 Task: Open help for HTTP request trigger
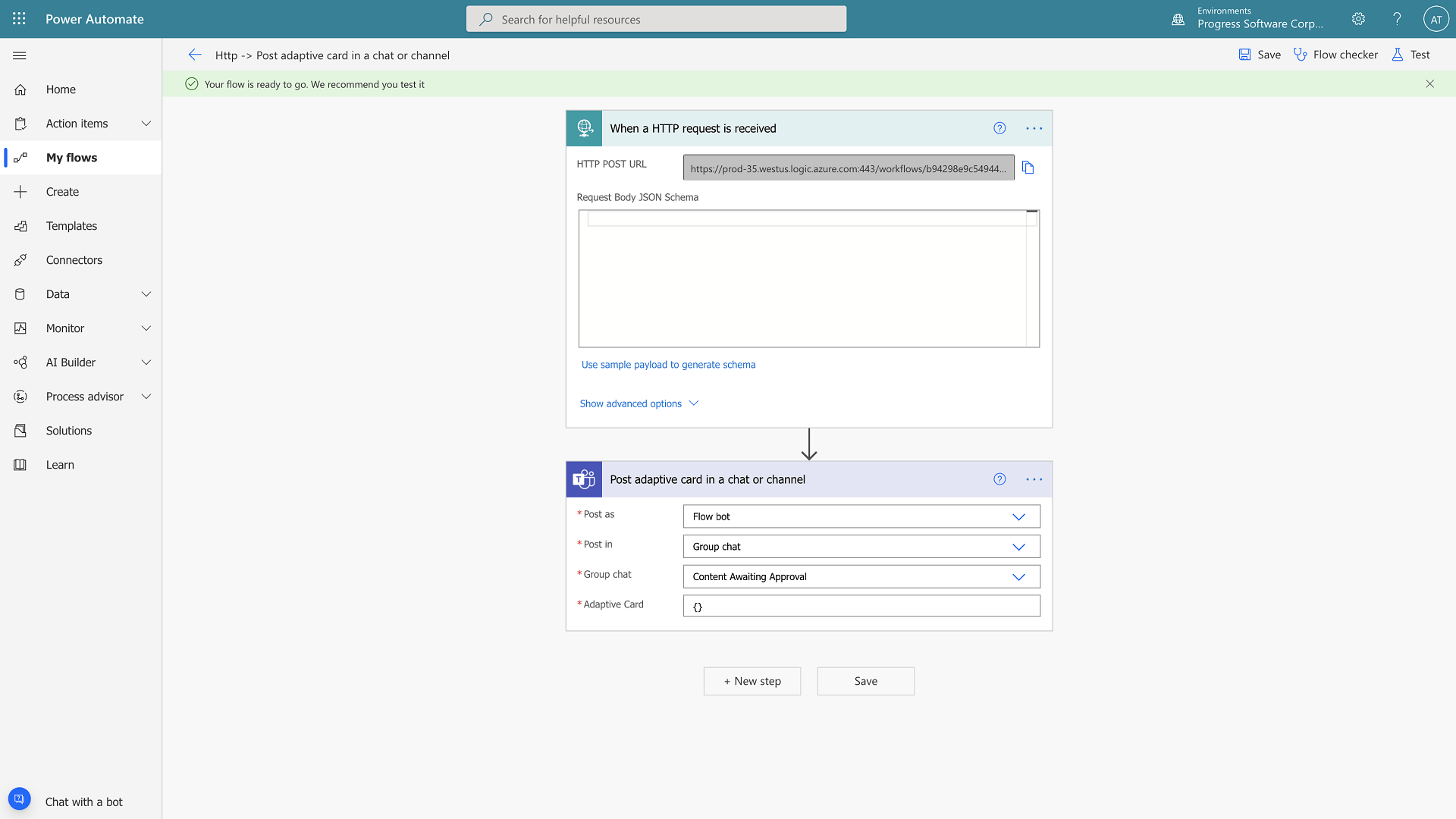(x=999, y=128)
